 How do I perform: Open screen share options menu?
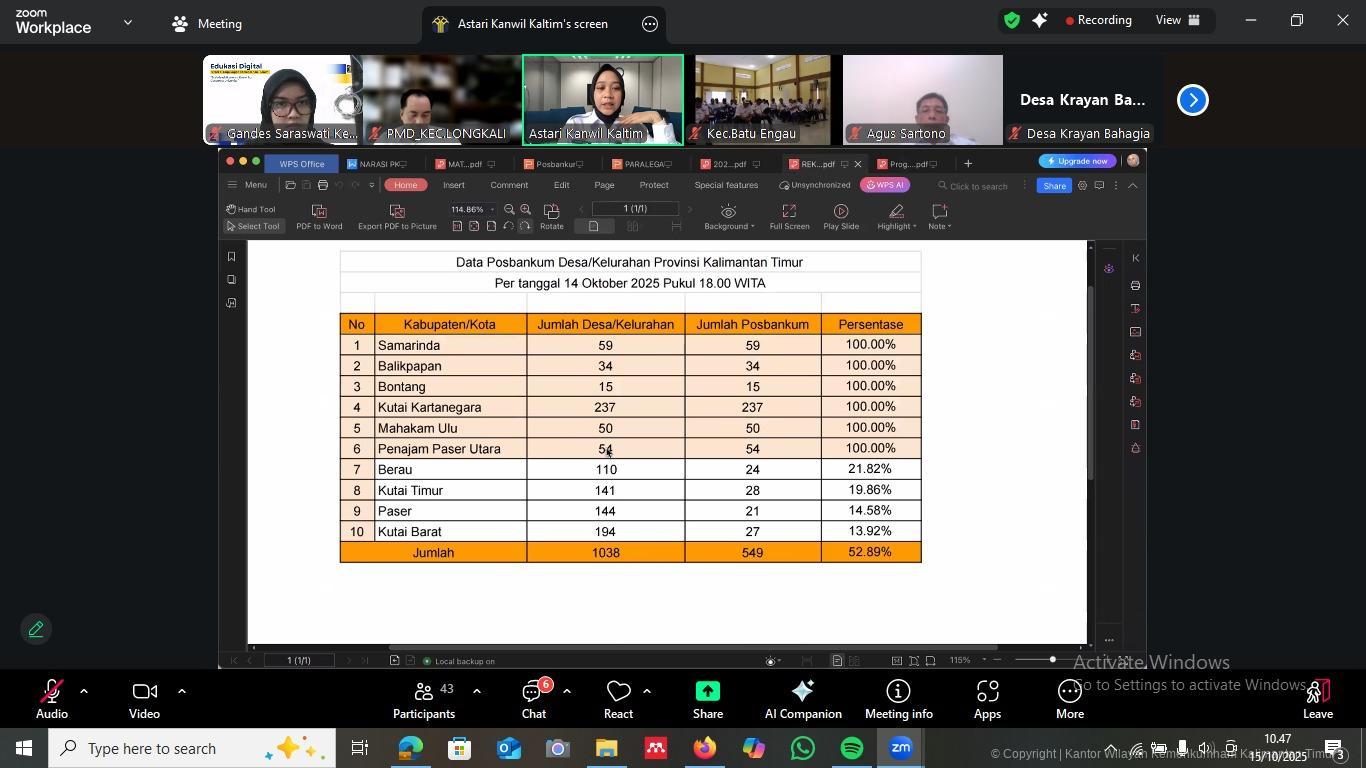tap(650, 24)
